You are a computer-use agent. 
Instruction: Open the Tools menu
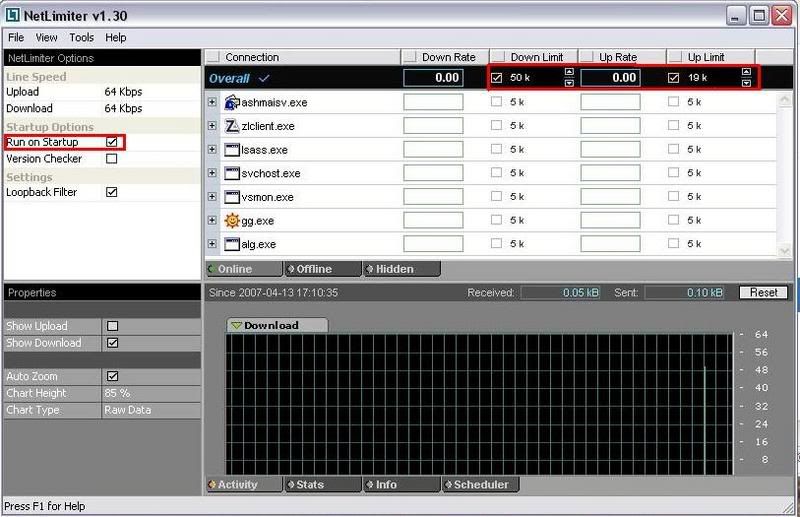click(x=82, y=37)
